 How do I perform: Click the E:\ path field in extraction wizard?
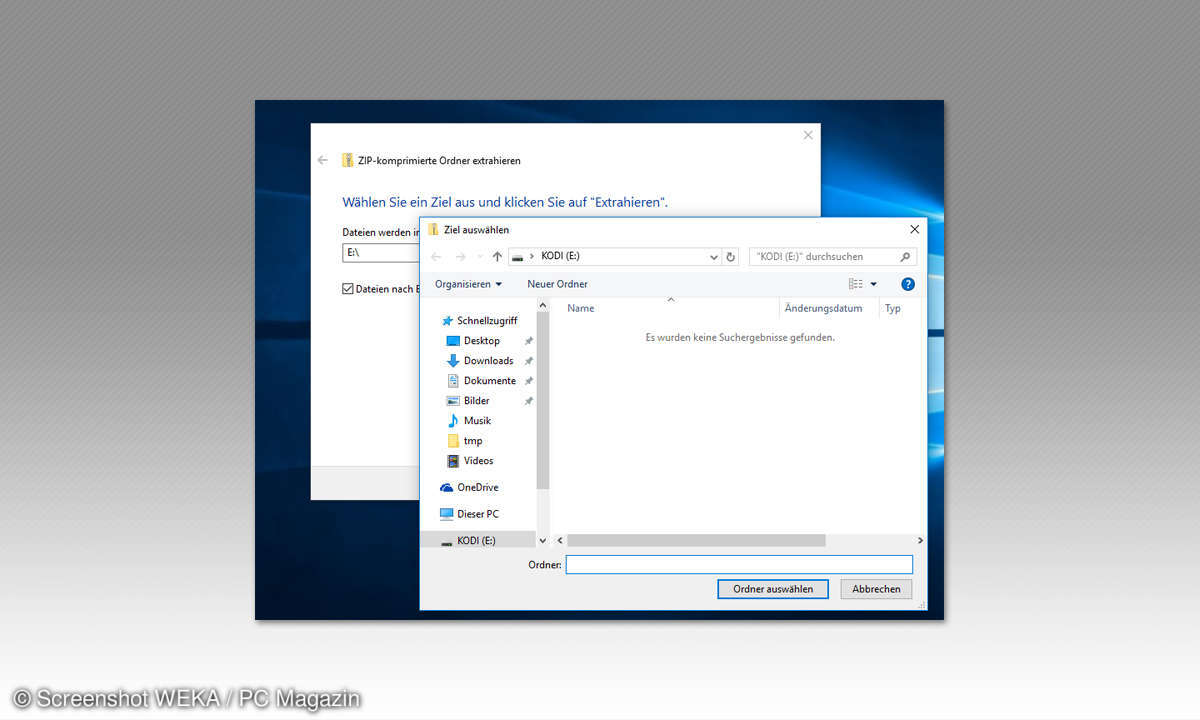pos(381,253)
